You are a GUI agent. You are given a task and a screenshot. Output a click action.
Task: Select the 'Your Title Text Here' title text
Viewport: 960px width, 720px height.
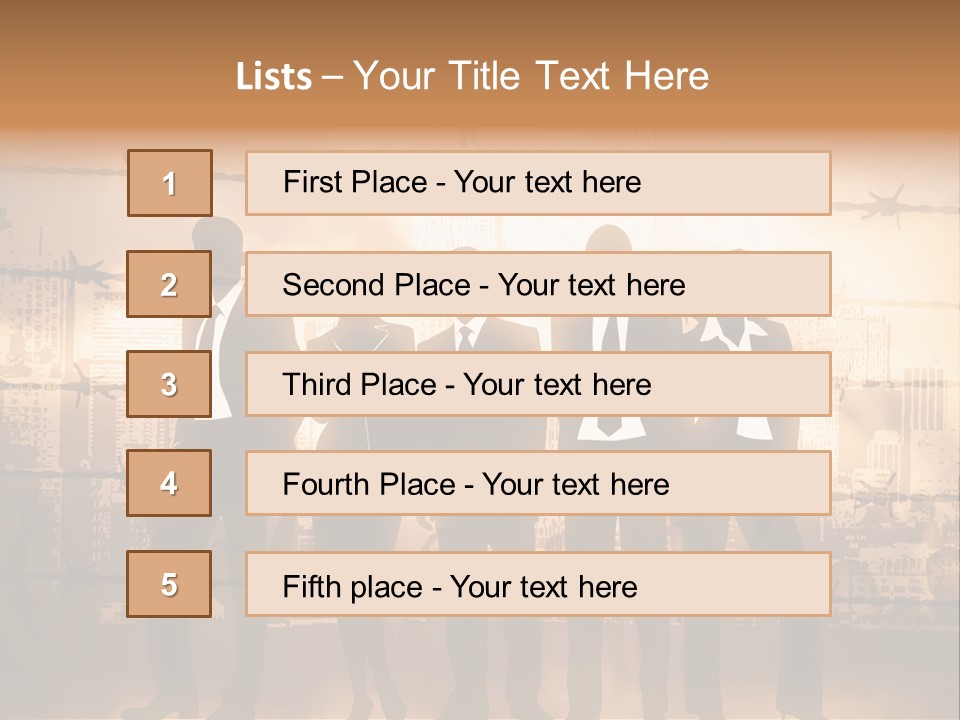click(x=531, y=76)
